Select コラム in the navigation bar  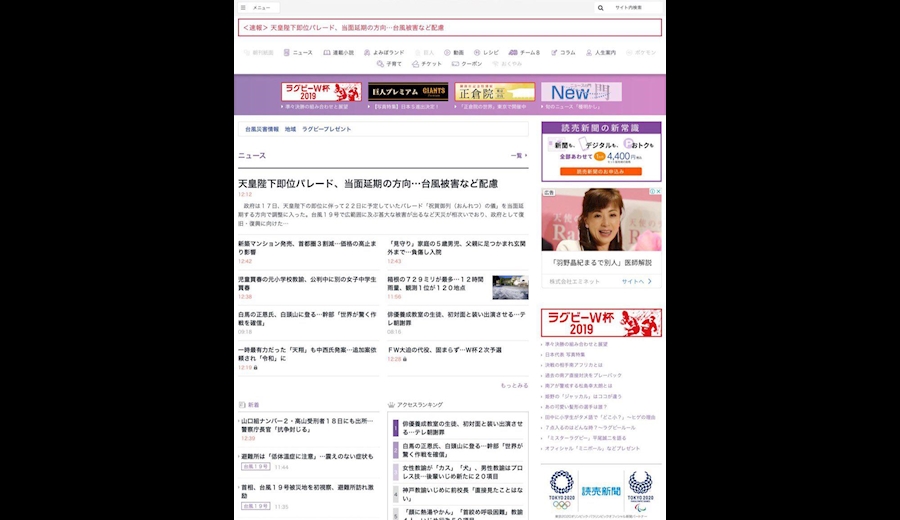563,52
